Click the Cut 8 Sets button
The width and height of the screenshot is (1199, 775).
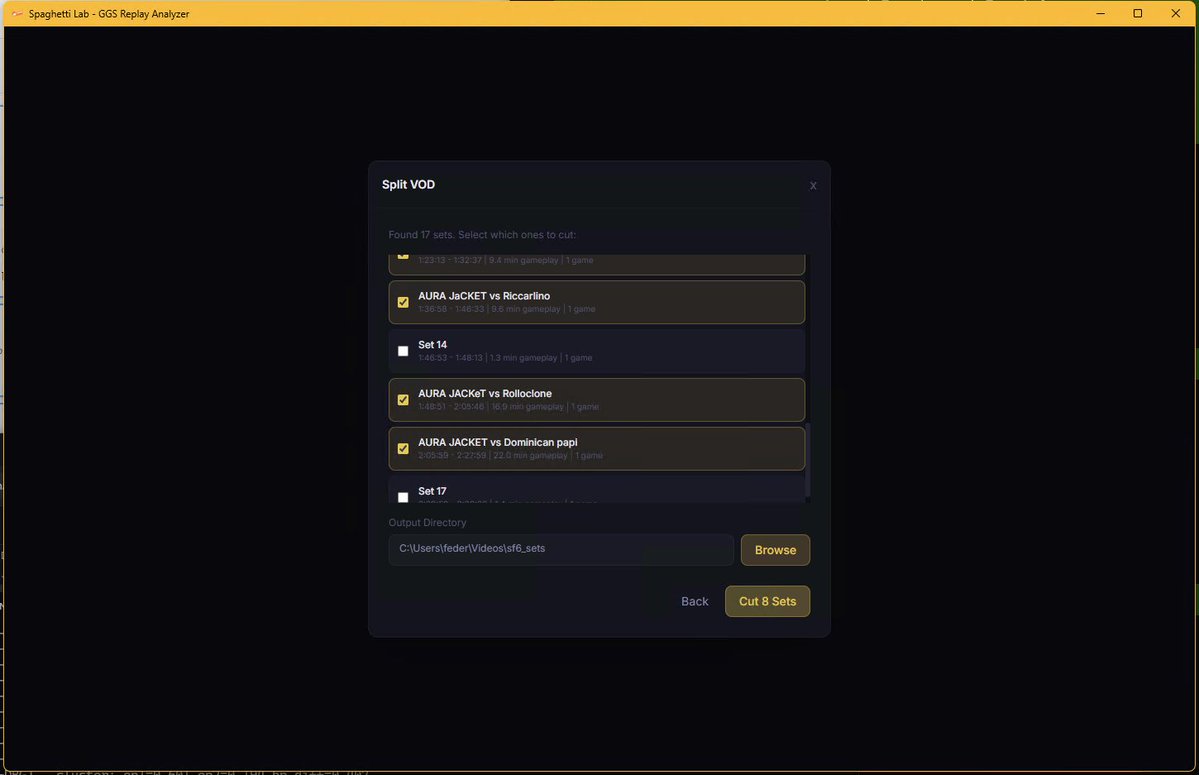pyautogui.click(x=767, y=601)
